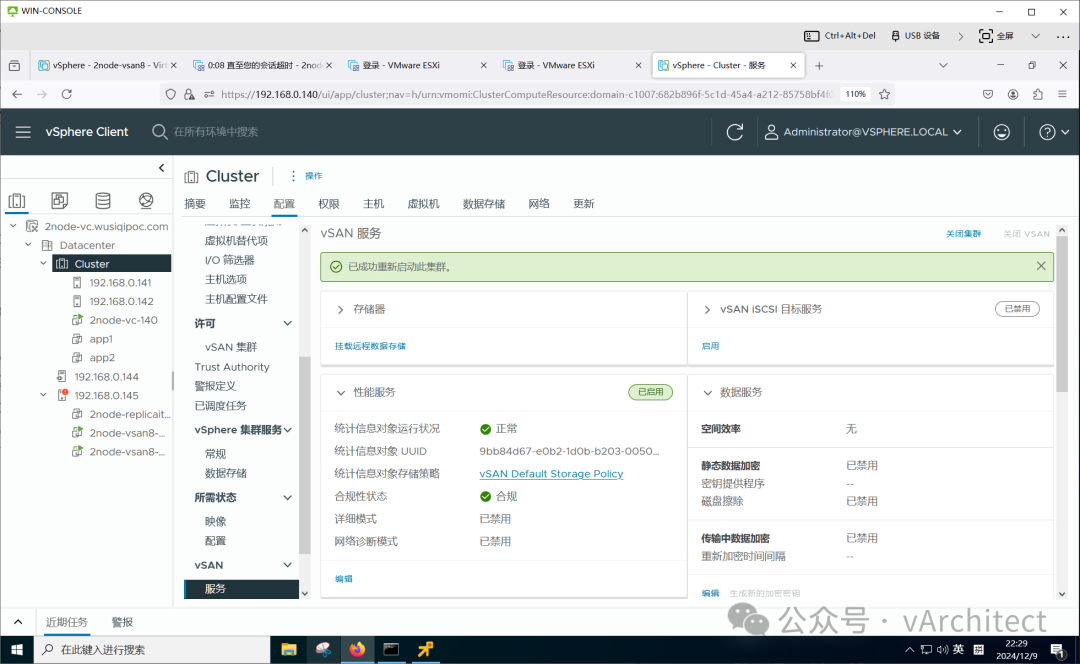Open the Firefox application menu

[x=1062, y=94]
